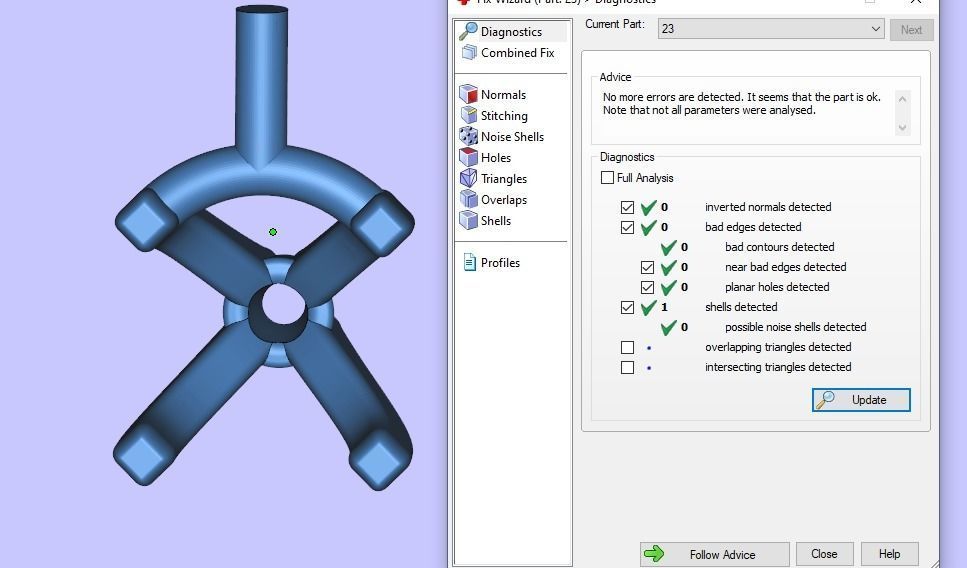Click the magnifier icon on Update button
Screen dimensions: 967x568
[x=825, y=400]
